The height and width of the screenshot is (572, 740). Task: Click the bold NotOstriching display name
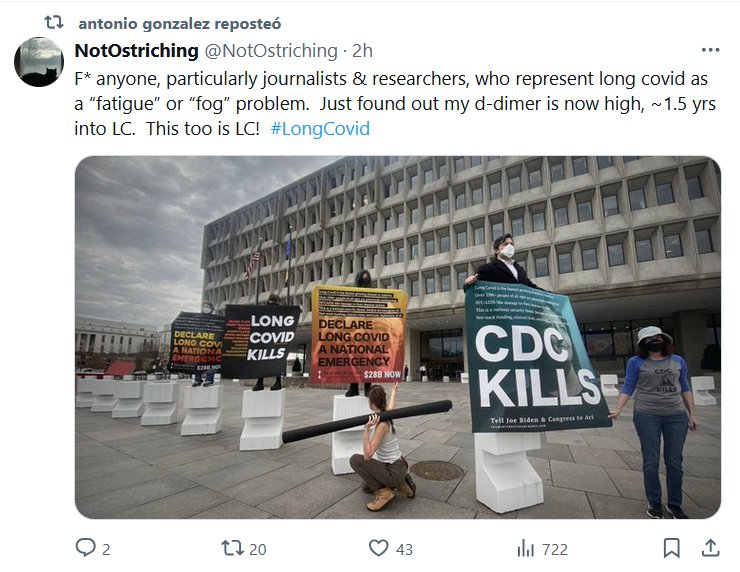point(136,50)
